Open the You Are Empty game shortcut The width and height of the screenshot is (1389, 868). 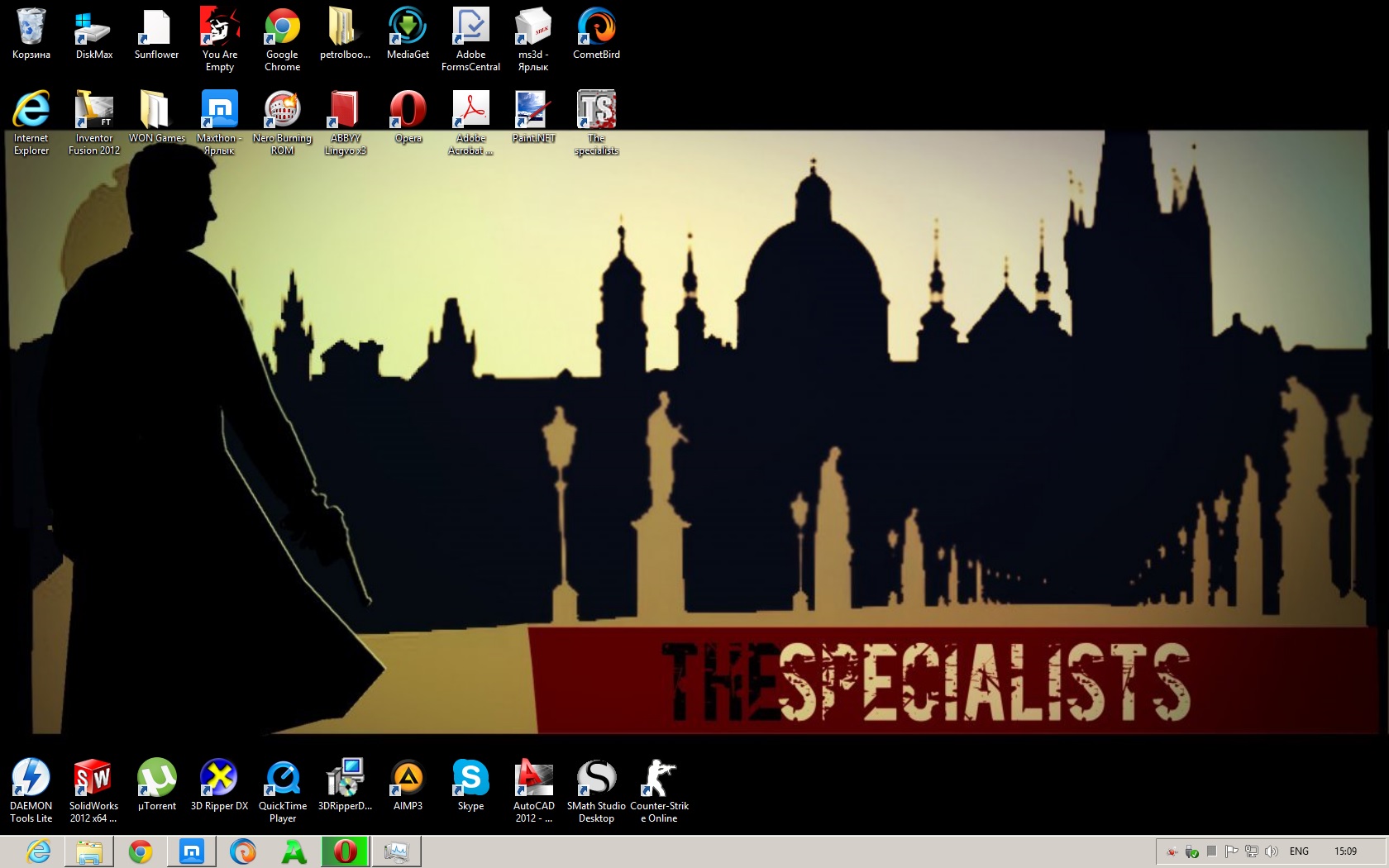point(220,40)
